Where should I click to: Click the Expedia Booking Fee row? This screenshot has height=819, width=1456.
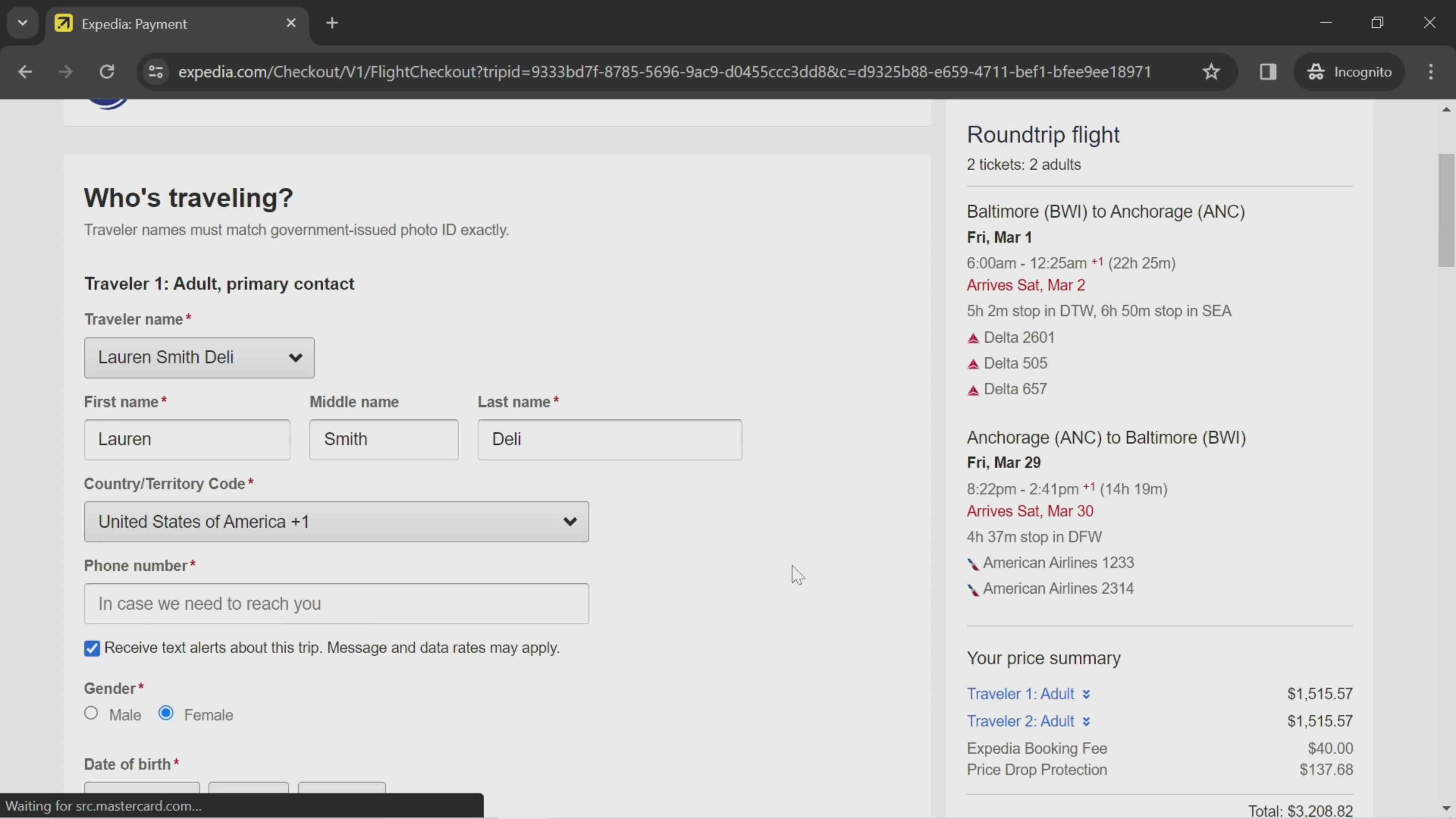(x=1159, y=749)
